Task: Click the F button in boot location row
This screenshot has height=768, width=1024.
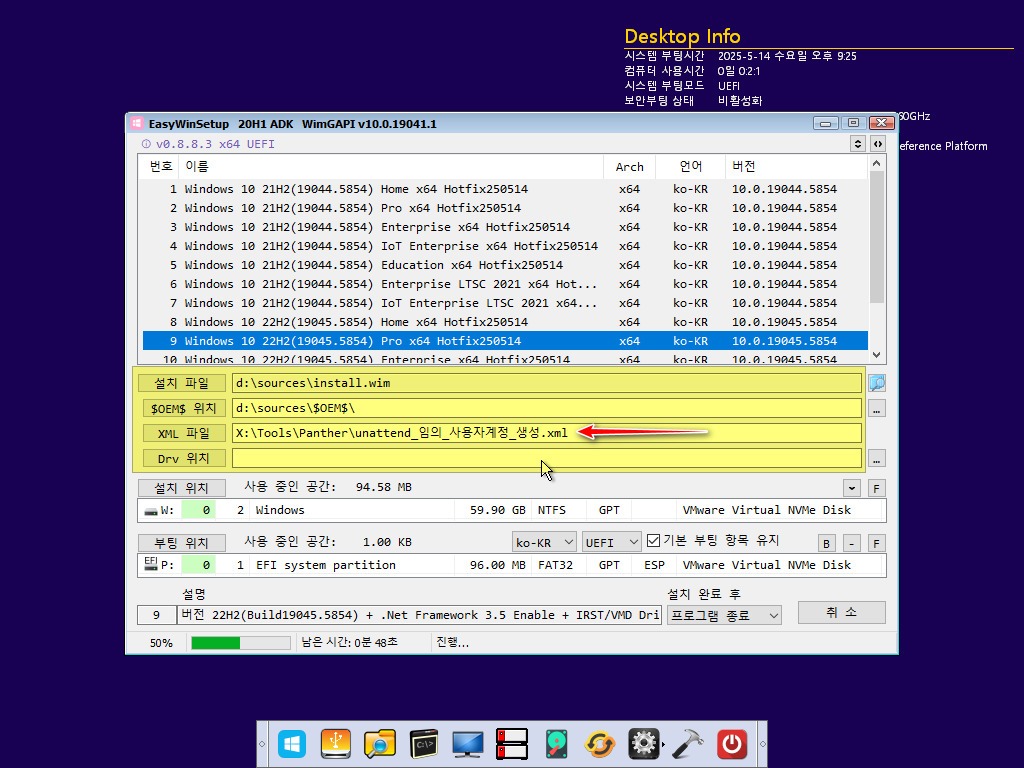Action: pyautogui.click(x=876, y=543)
